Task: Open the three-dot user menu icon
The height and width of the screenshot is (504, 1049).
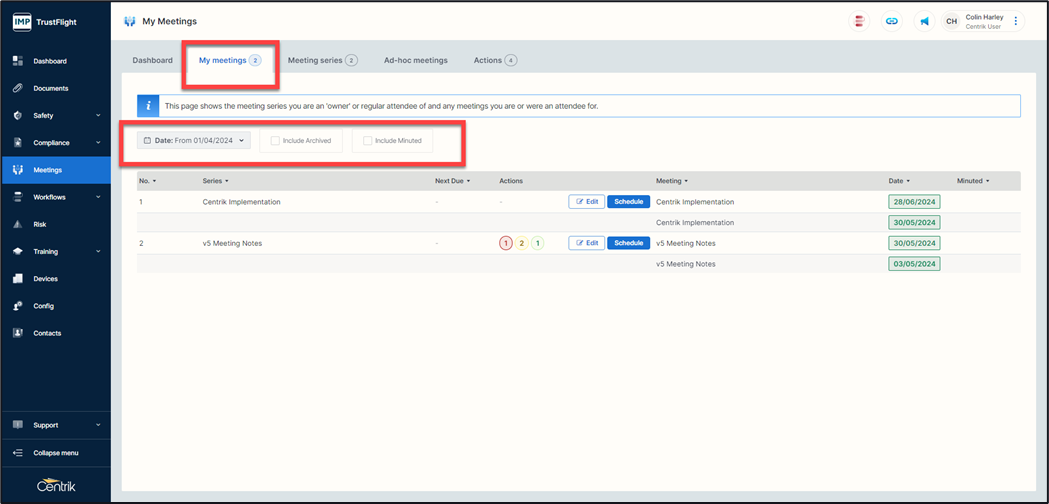Action: pos(1016,21)
